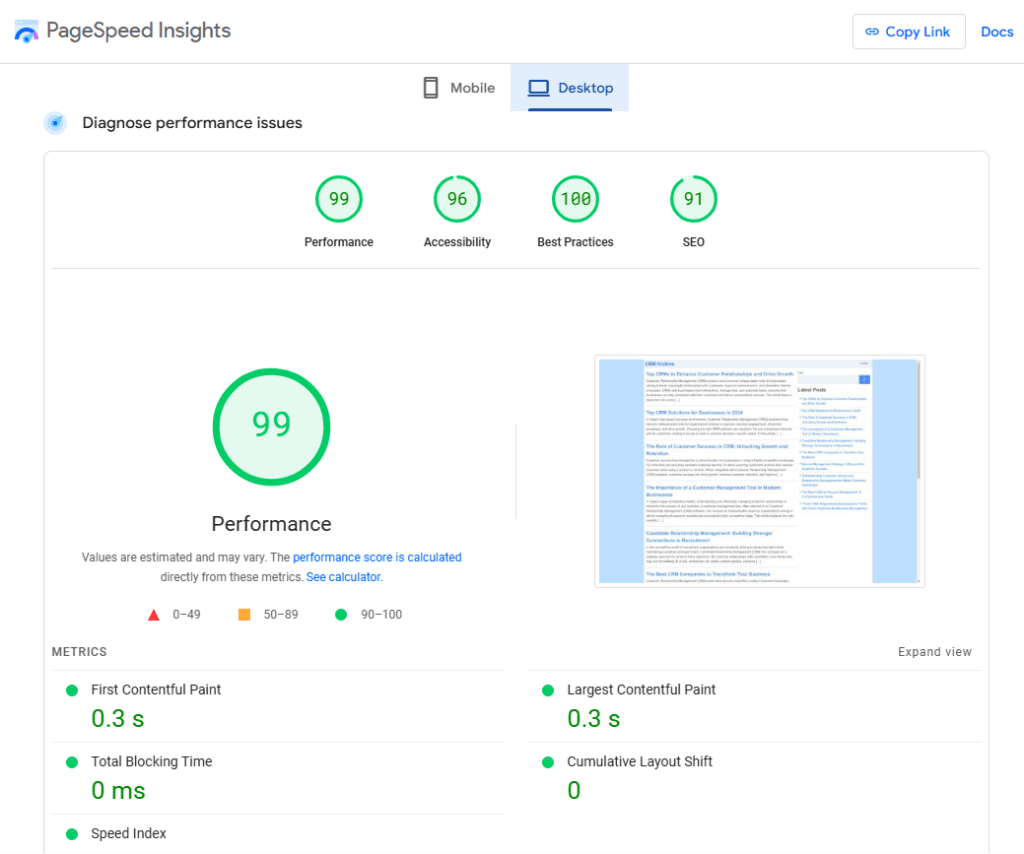Click the mobile phone icon
This screenshot has width=1024, height=854.
[430, 87]
